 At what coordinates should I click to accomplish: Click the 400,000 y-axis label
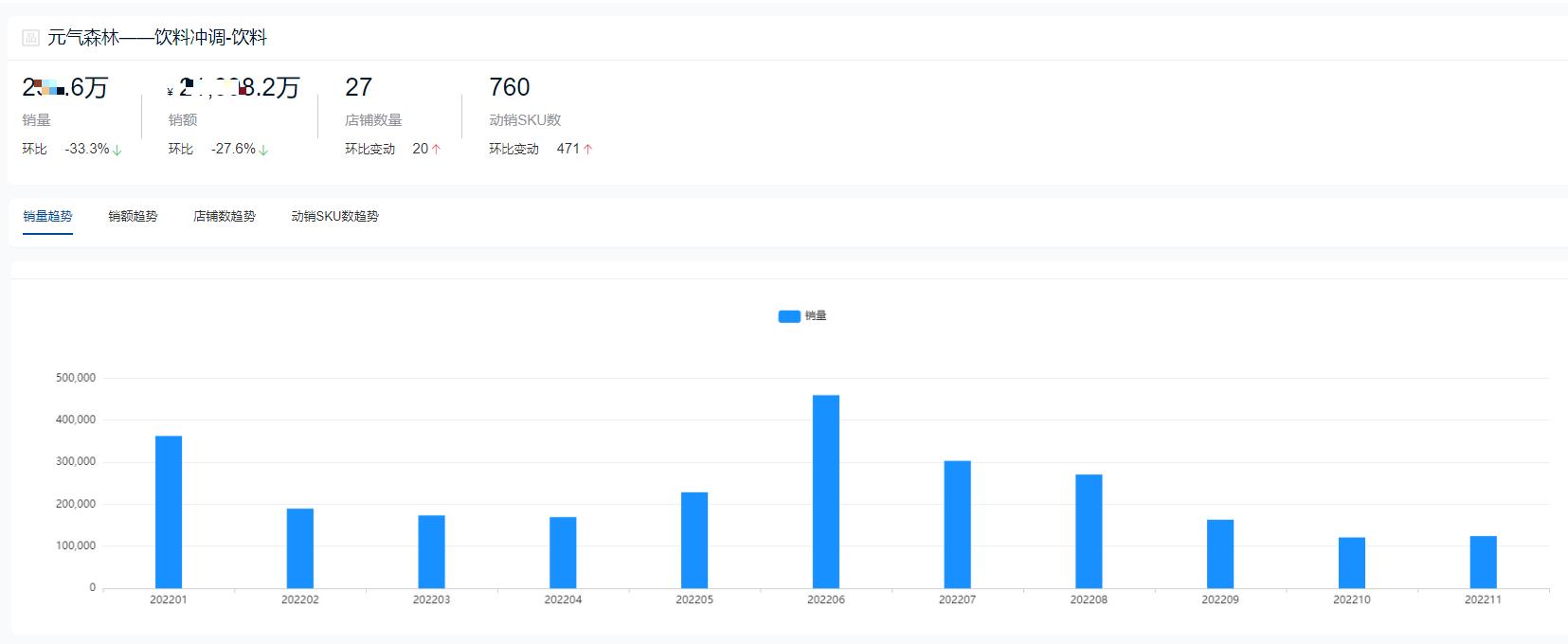click(x=76, y=420)
